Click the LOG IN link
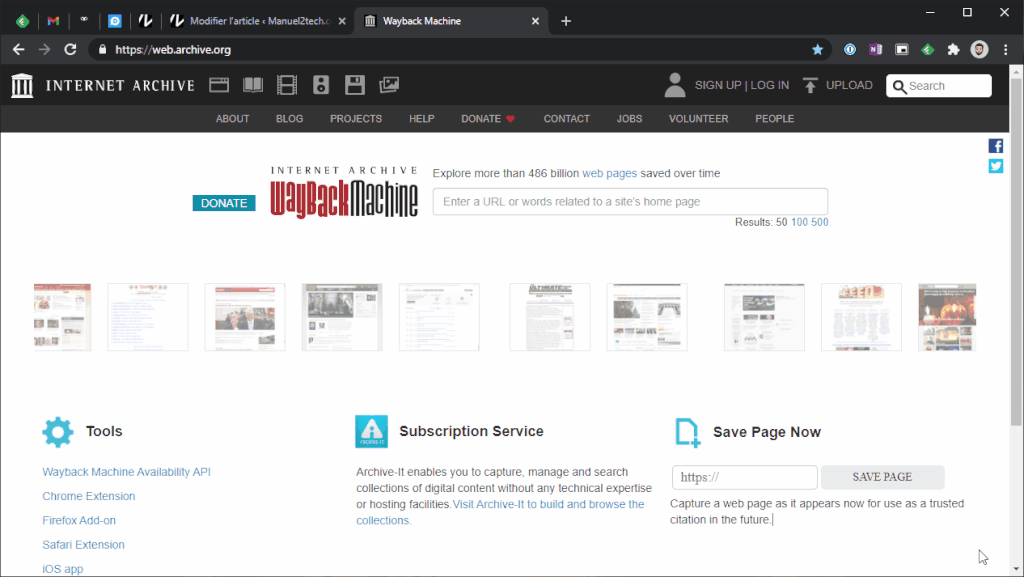Image resolution: width=1024 pixels, height=577 pixels. [769, 86]
